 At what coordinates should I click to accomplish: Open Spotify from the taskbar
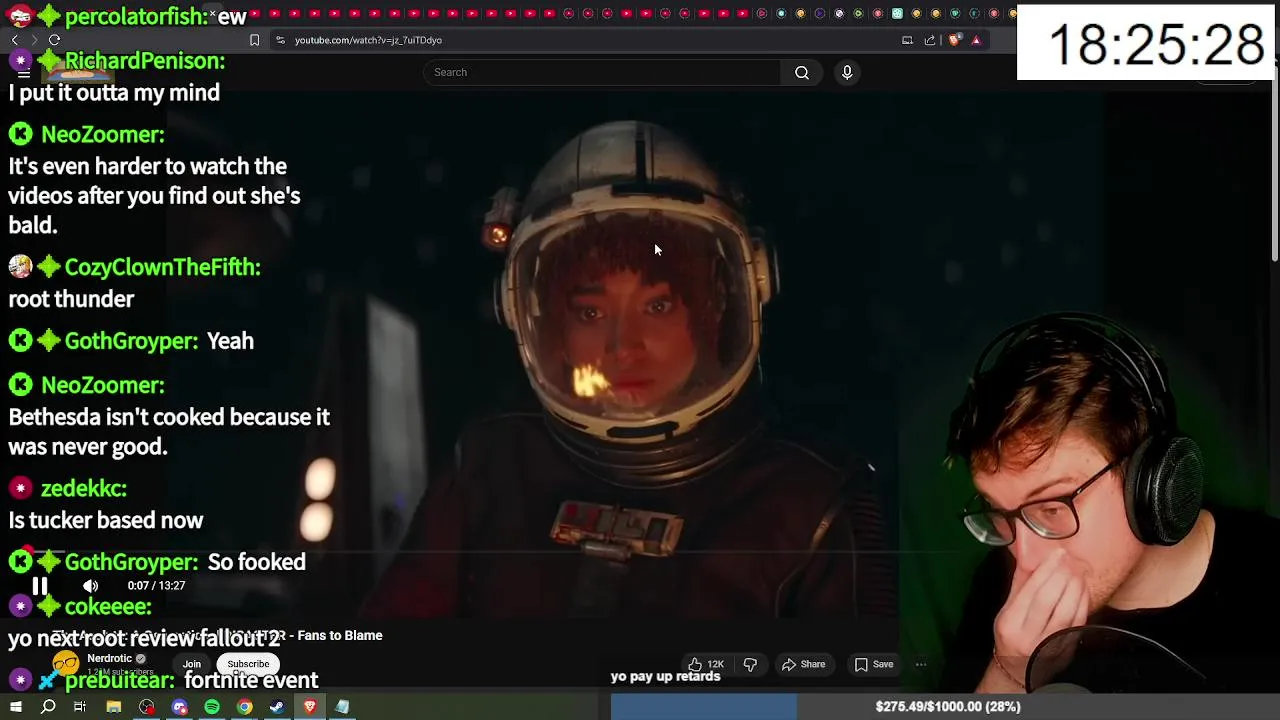pos(212,707)
